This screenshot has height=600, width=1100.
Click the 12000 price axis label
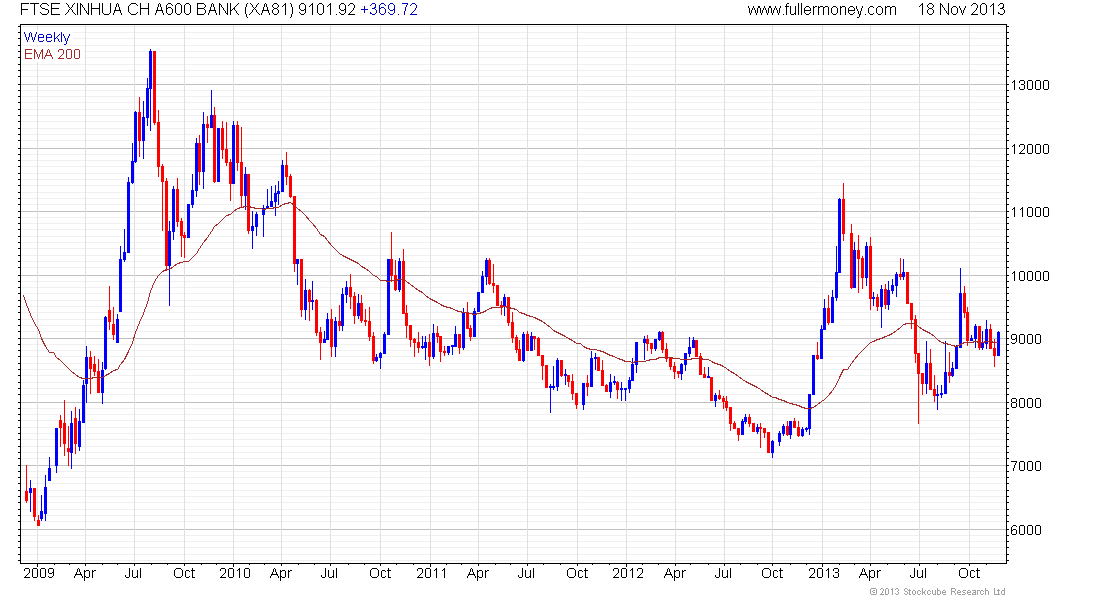tap(1030, 149)
